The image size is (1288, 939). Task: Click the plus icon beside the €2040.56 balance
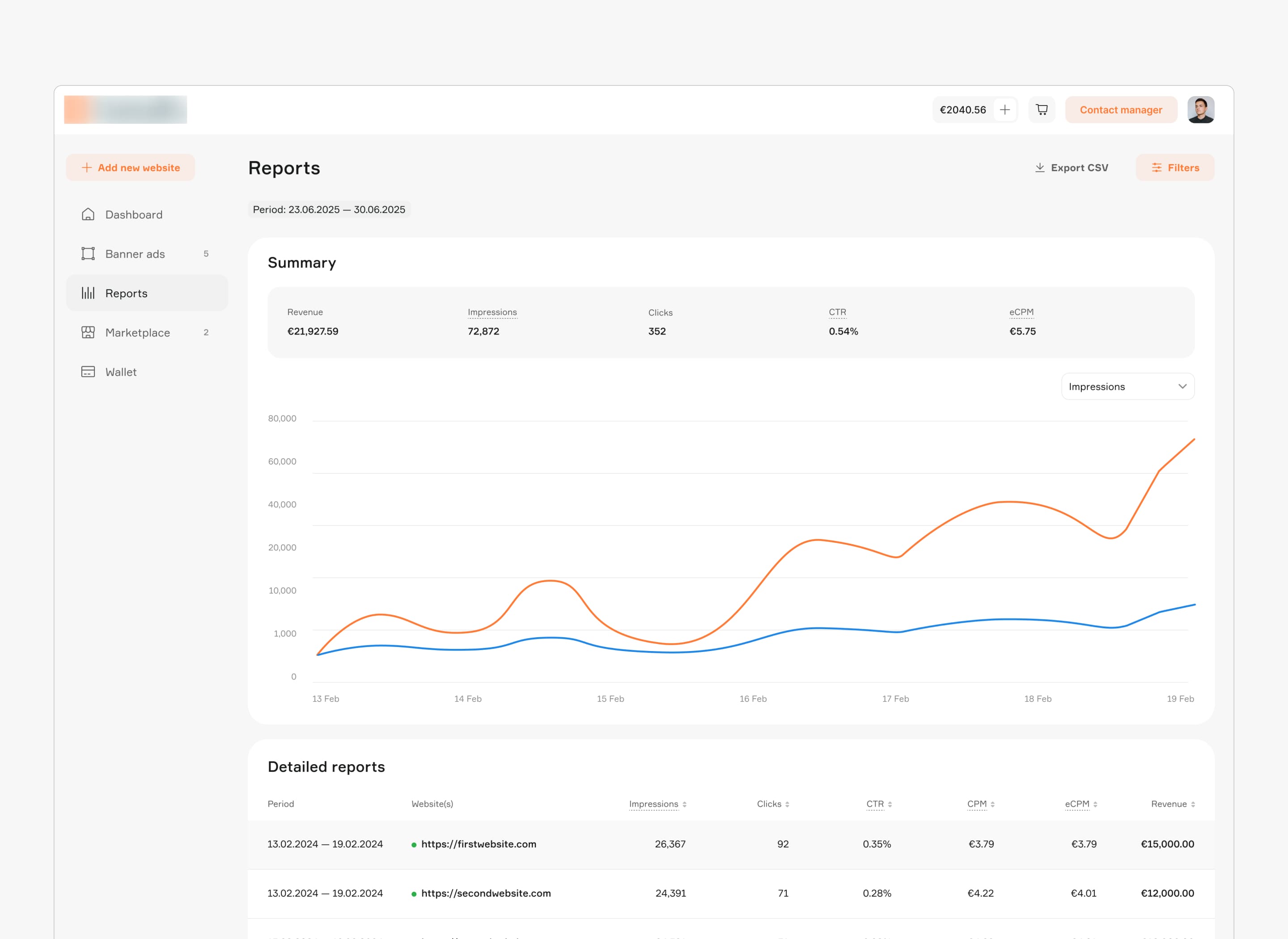coord(1004,110)
